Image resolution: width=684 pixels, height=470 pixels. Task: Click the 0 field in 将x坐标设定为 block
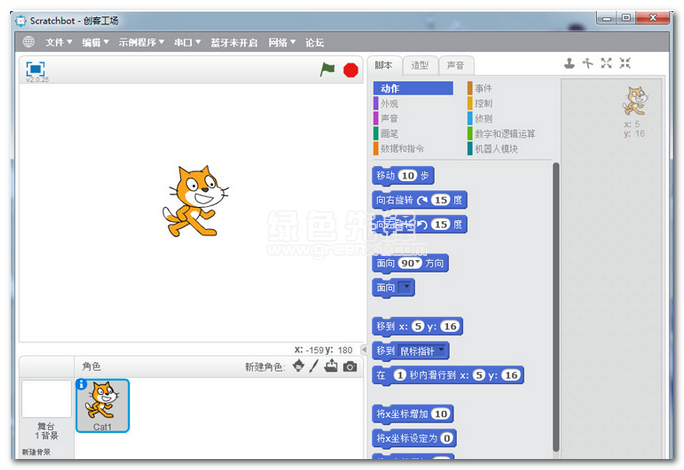pos(446,438)
